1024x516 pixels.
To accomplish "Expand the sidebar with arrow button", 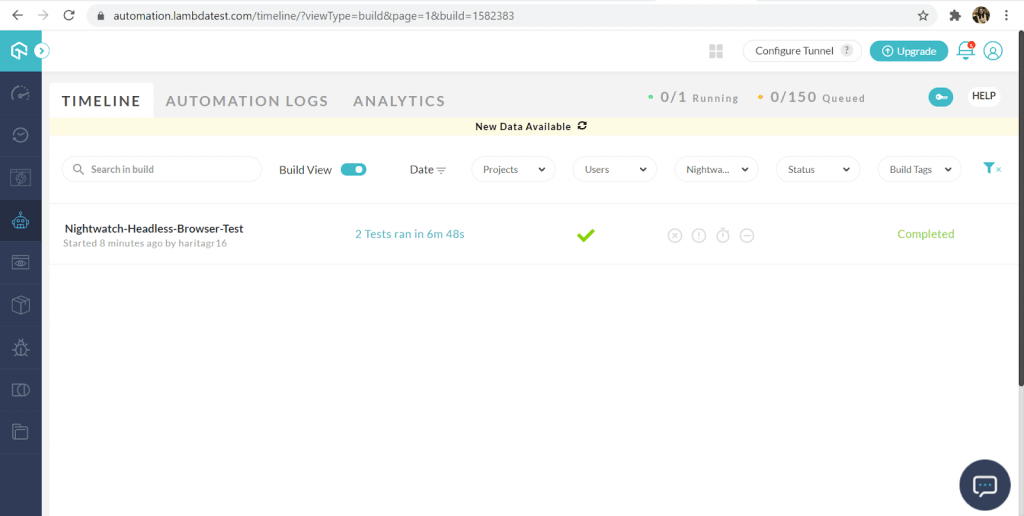I will (42, 50).
